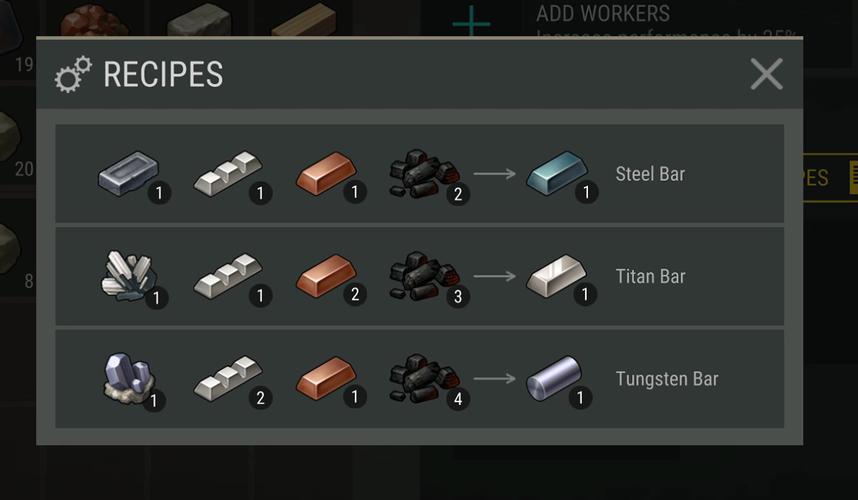Screen dimensions: 858x500
Task: Click the copper bar in Steel Bar recipe
Action: (x=326, y=173)
